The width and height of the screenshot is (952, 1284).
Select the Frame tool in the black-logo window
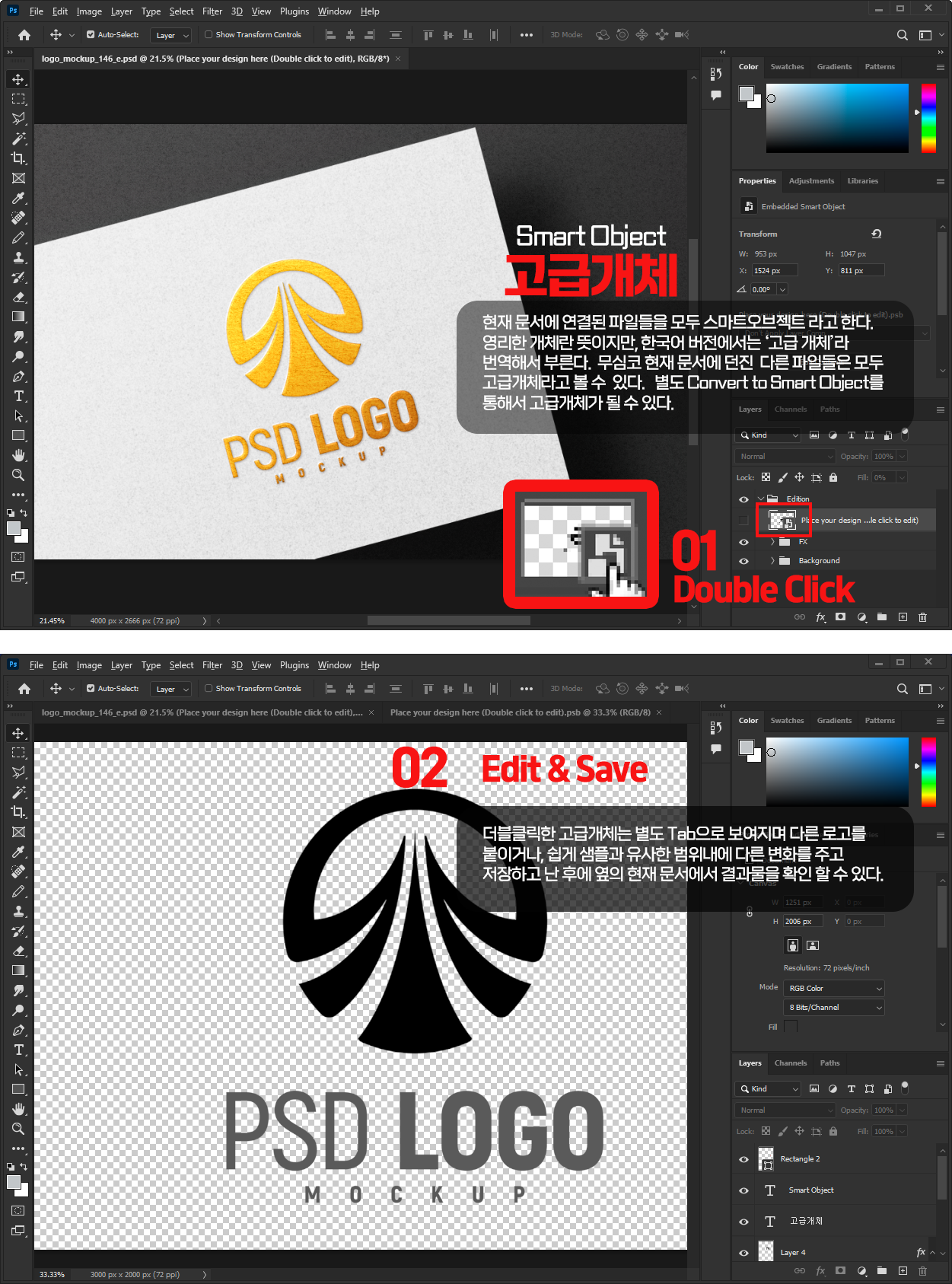tap(19, 832)
